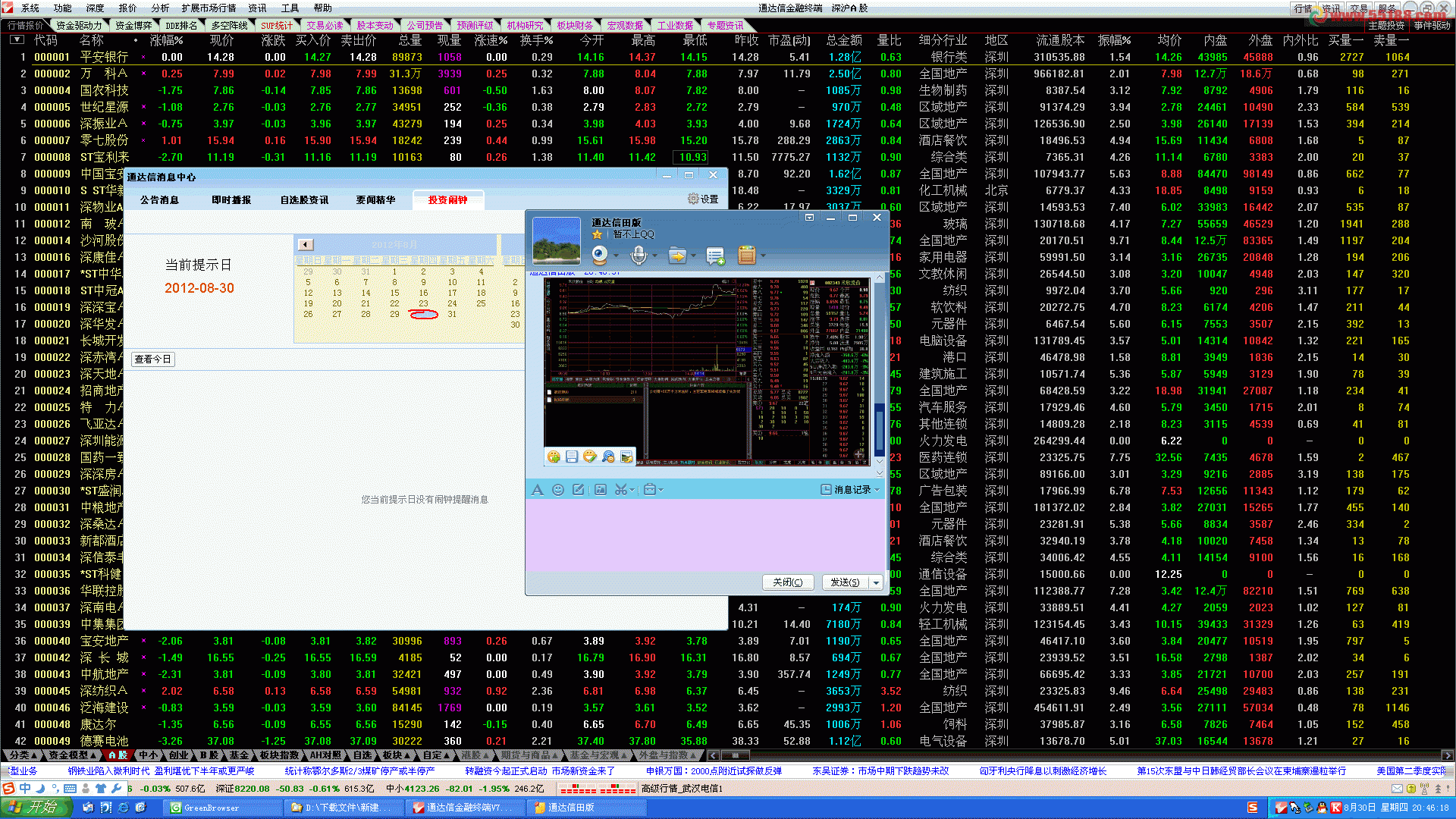
Task: Expand the webcam options arrow
Action: (616, 256)
